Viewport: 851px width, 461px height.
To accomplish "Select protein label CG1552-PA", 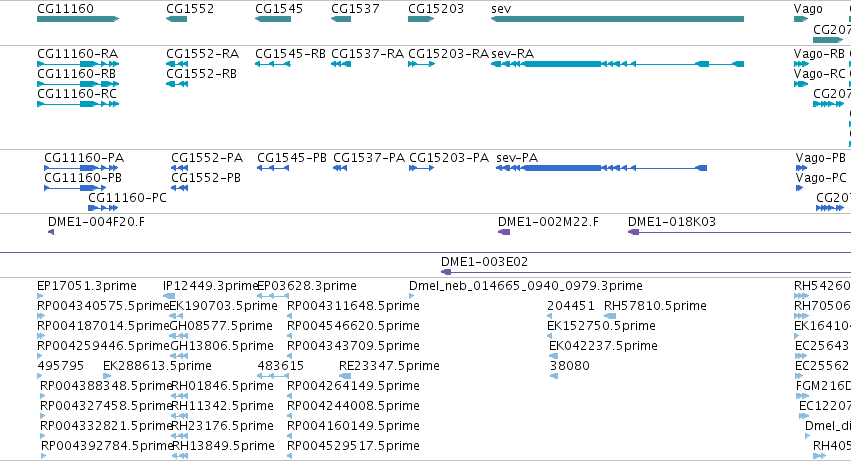I will pos(207,158).
